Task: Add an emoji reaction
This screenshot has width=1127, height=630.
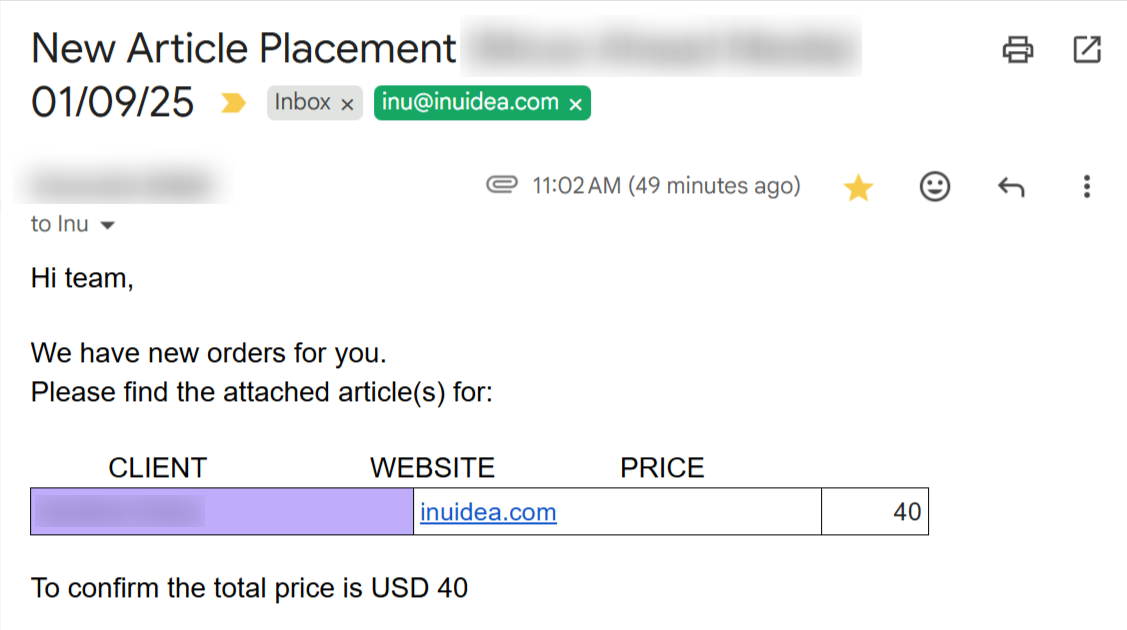Action: pos(934,187)
